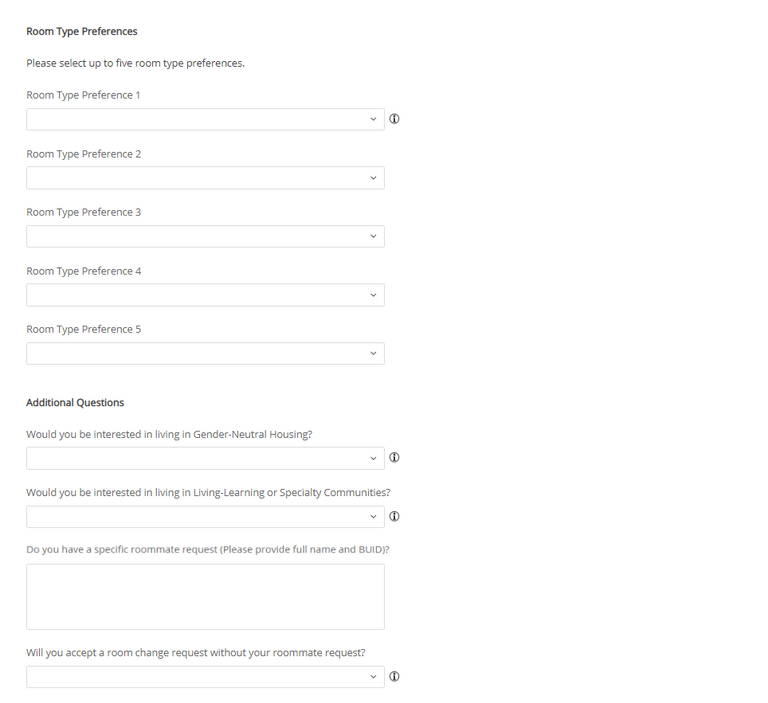Click the "Will you accept a room change" question text

(195, 653)
